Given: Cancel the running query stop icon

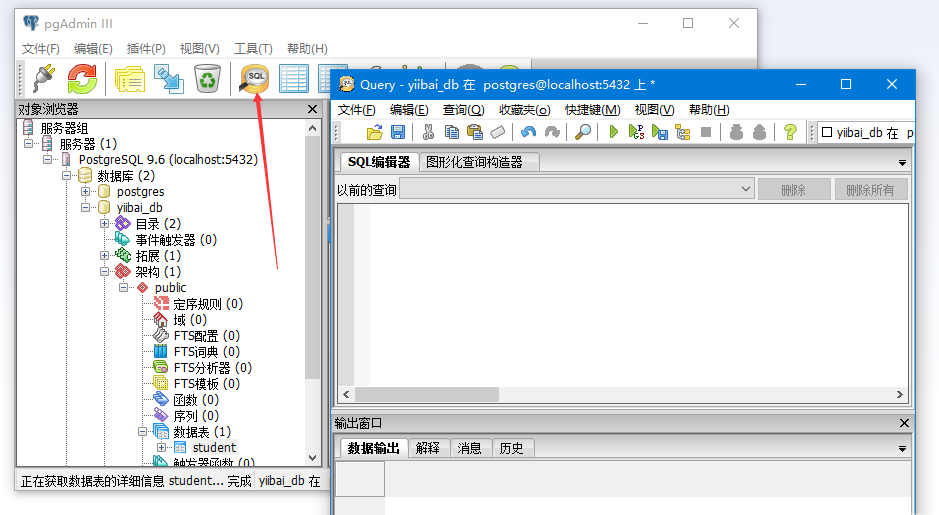Looking at the screenshot, I should pos(706,132).
